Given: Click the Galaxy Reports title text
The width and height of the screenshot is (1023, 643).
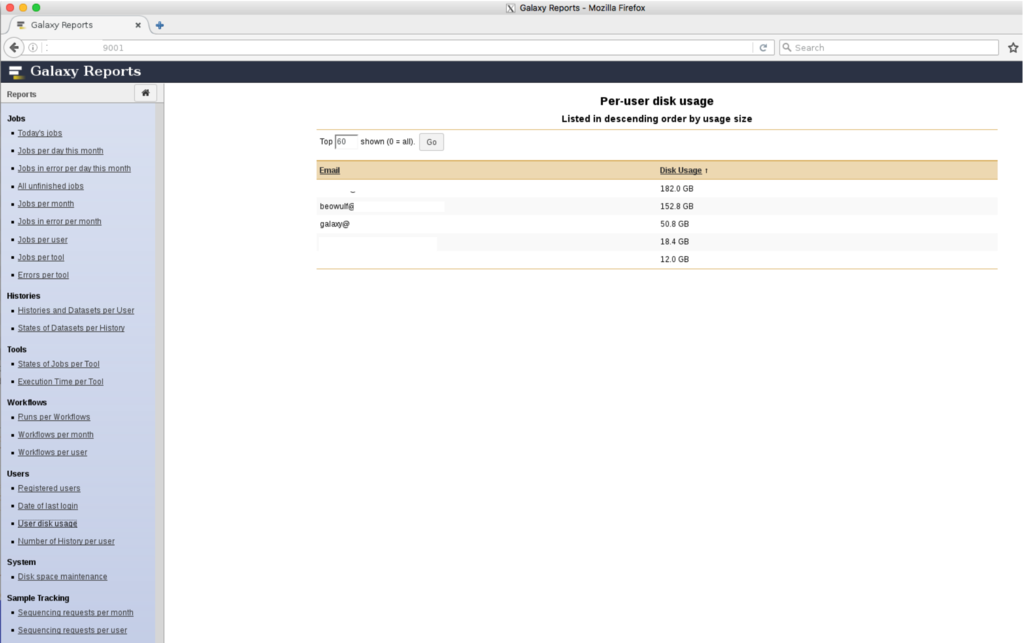Looking at the screenshot, I should [x=85, y=71].
